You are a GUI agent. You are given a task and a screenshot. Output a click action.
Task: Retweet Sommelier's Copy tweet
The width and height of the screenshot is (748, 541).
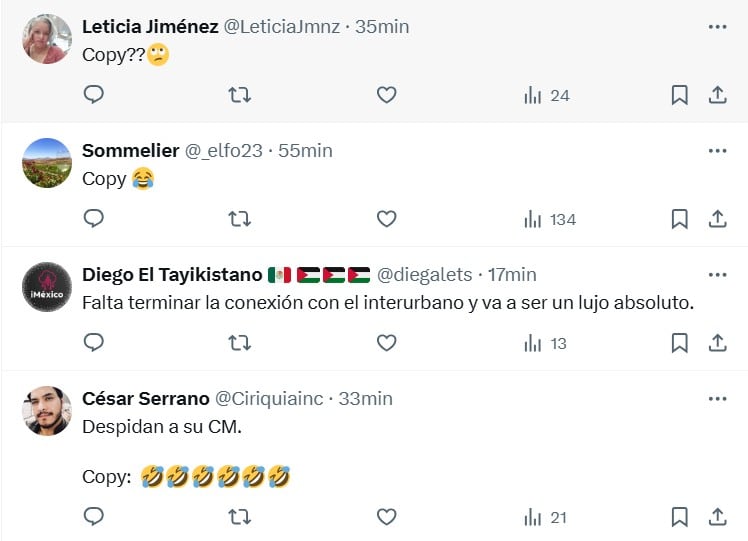click(240, 219)
